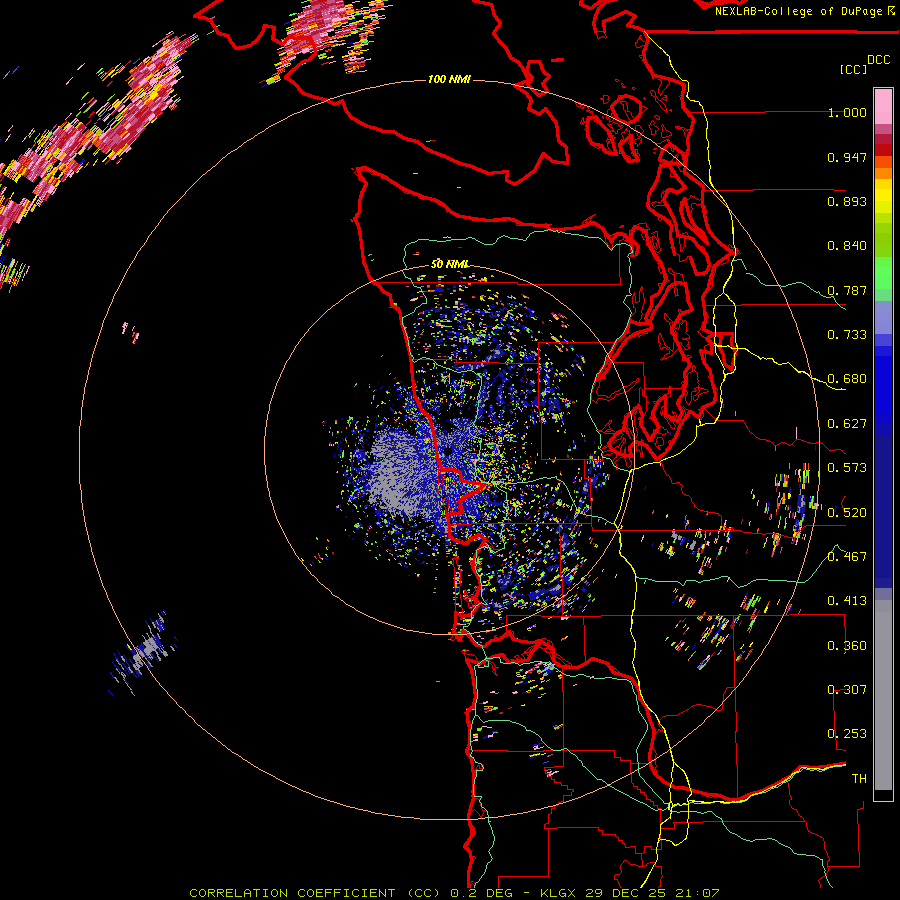
Task: Pick the light pink swatch of the color bar
Action: [x=883, y=106]
